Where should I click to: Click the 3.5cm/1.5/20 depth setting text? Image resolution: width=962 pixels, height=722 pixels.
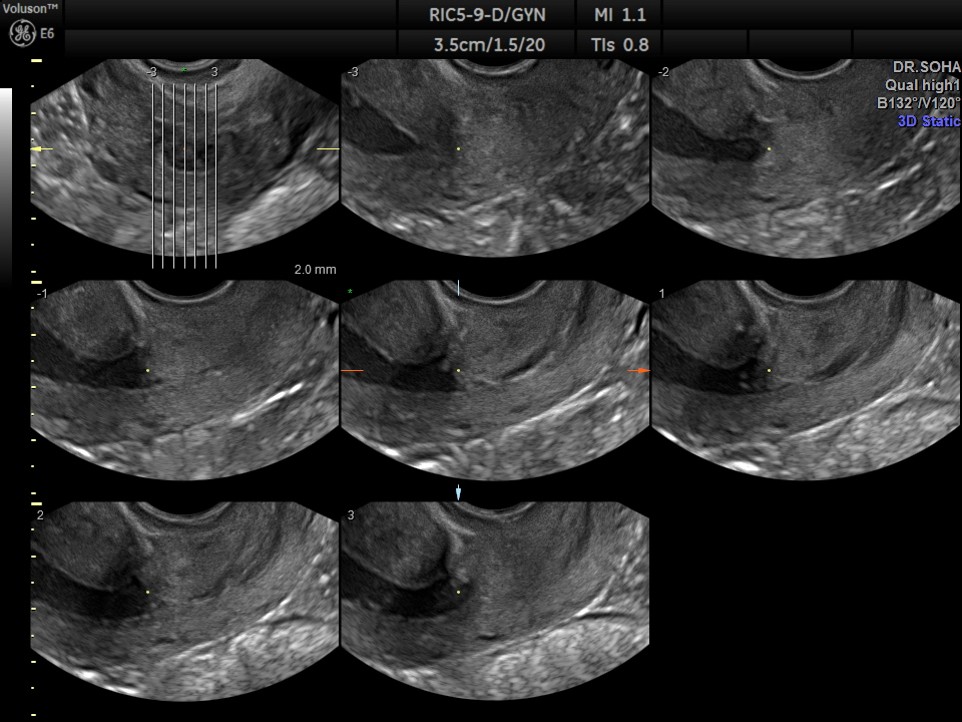[x=489, y=45]
